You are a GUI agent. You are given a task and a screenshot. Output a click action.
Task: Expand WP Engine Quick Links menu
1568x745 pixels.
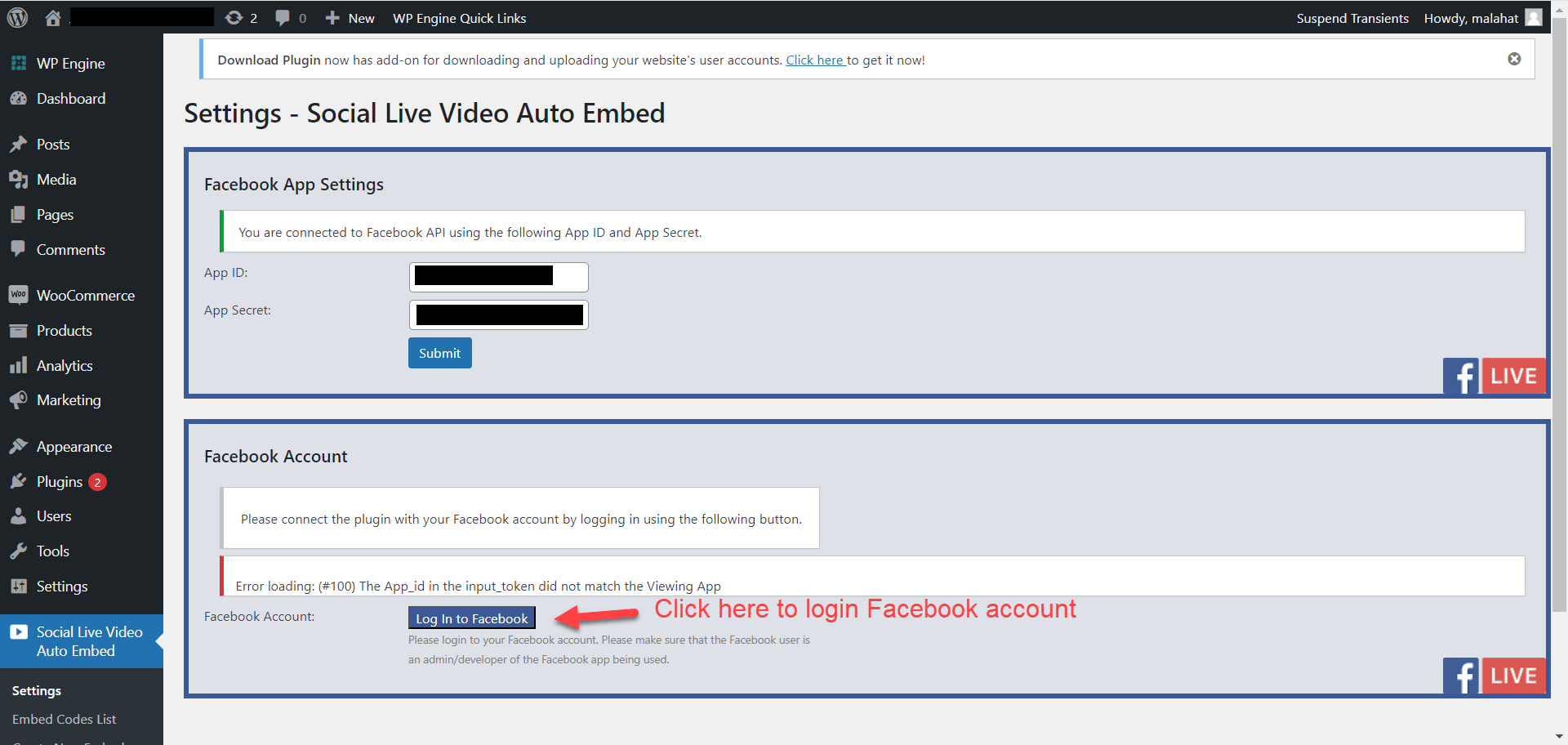click(x=459, y=18)
